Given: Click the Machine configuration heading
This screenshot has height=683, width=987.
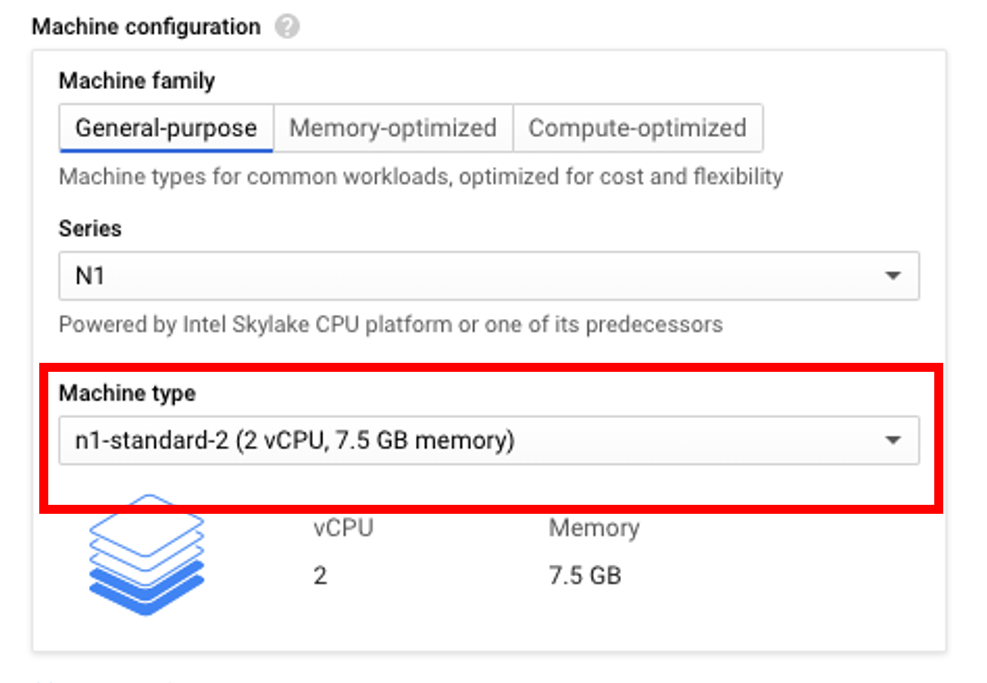Looking at the screenshot, I should [x=146, y=27].
